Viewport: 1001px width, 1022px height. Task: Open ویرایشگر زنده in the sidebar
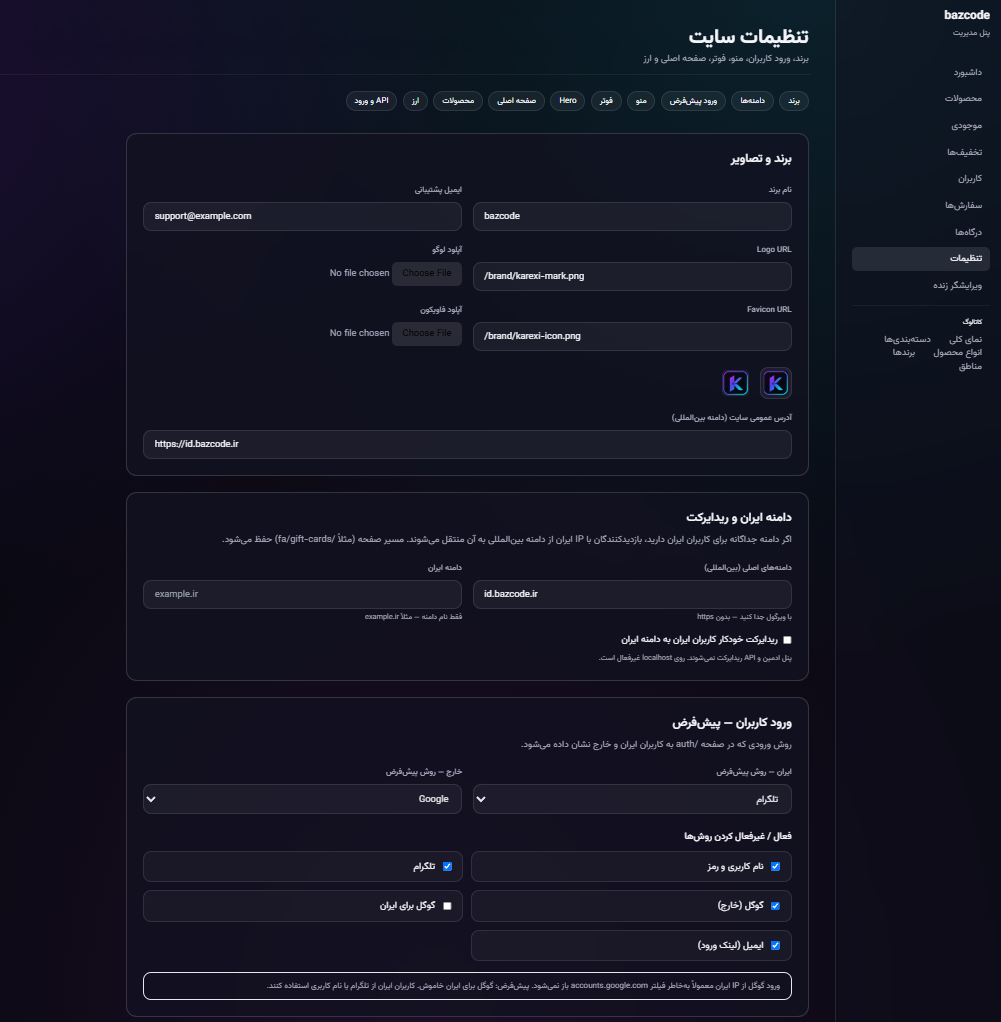pos(957,285)
